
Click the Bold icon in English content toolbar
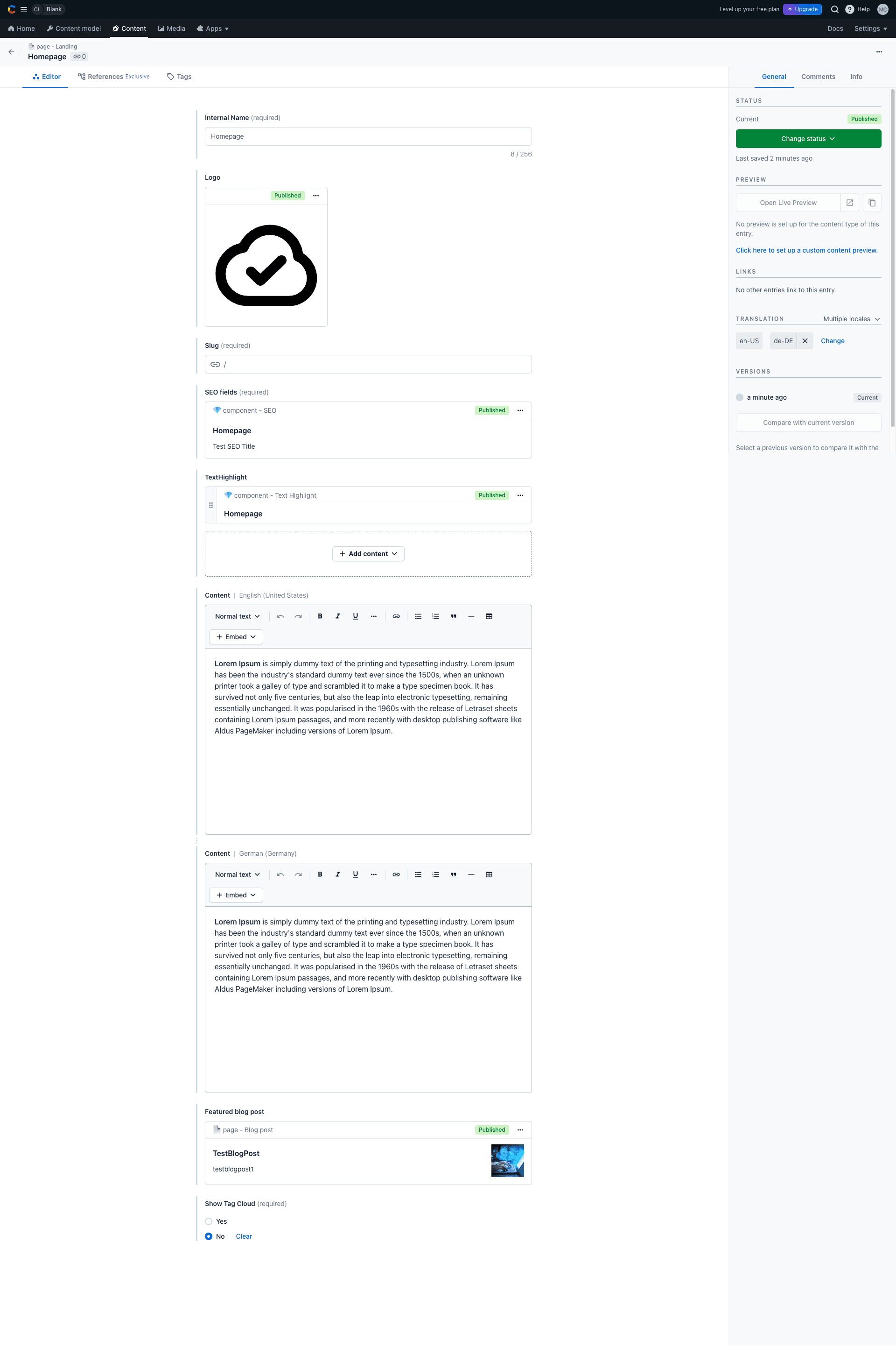[320, 616]
